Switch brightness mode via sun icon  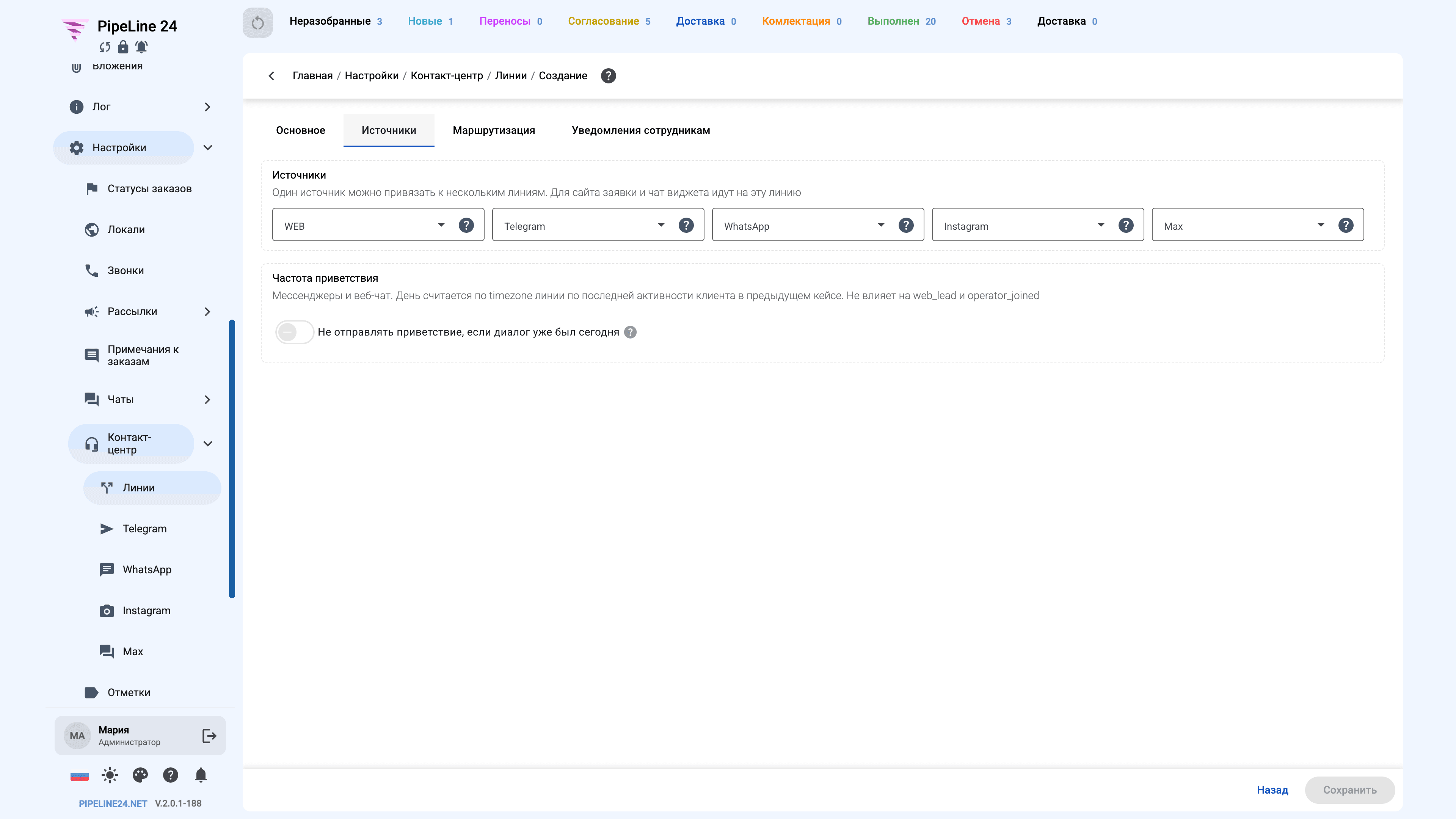tap(110, 775)
